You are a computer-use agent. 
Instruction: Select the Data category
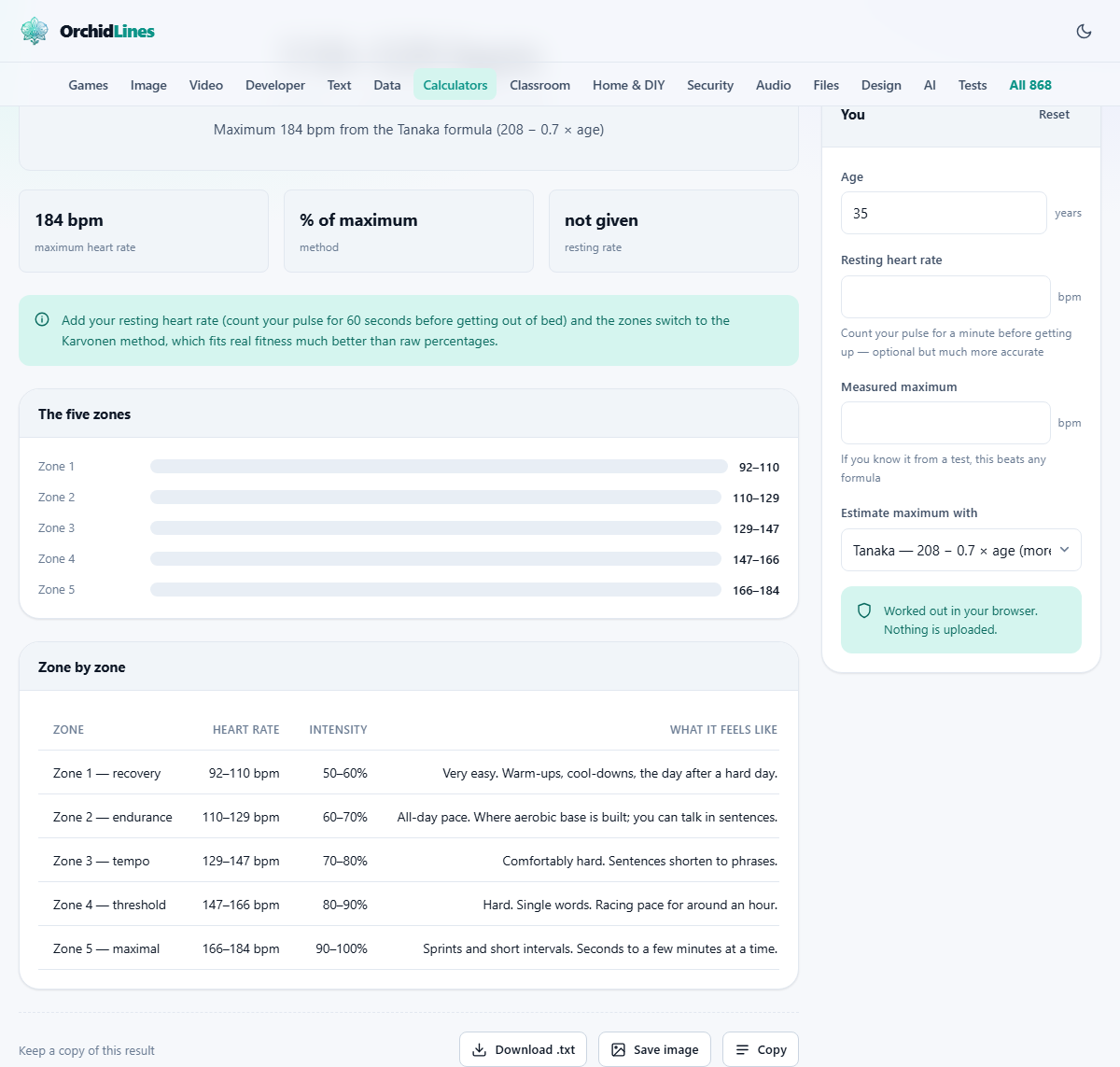[387, 85]
